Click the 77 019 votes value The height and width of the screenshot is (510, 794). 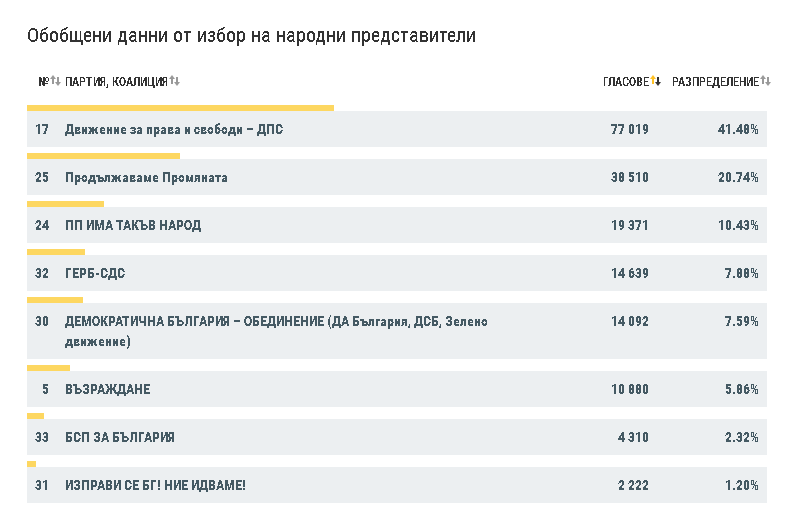[x=629, y=130]
